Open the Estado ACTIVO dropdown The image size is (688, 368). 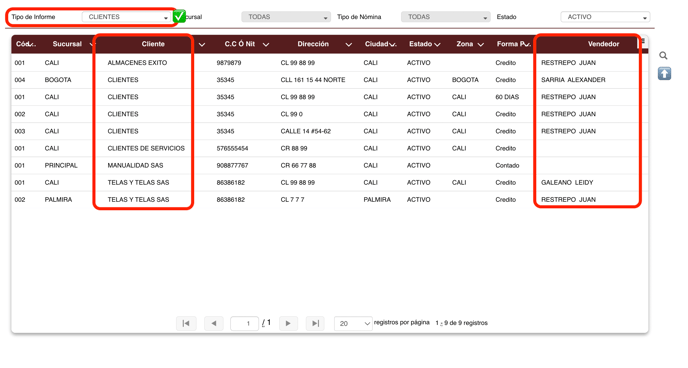pos(605,17)
